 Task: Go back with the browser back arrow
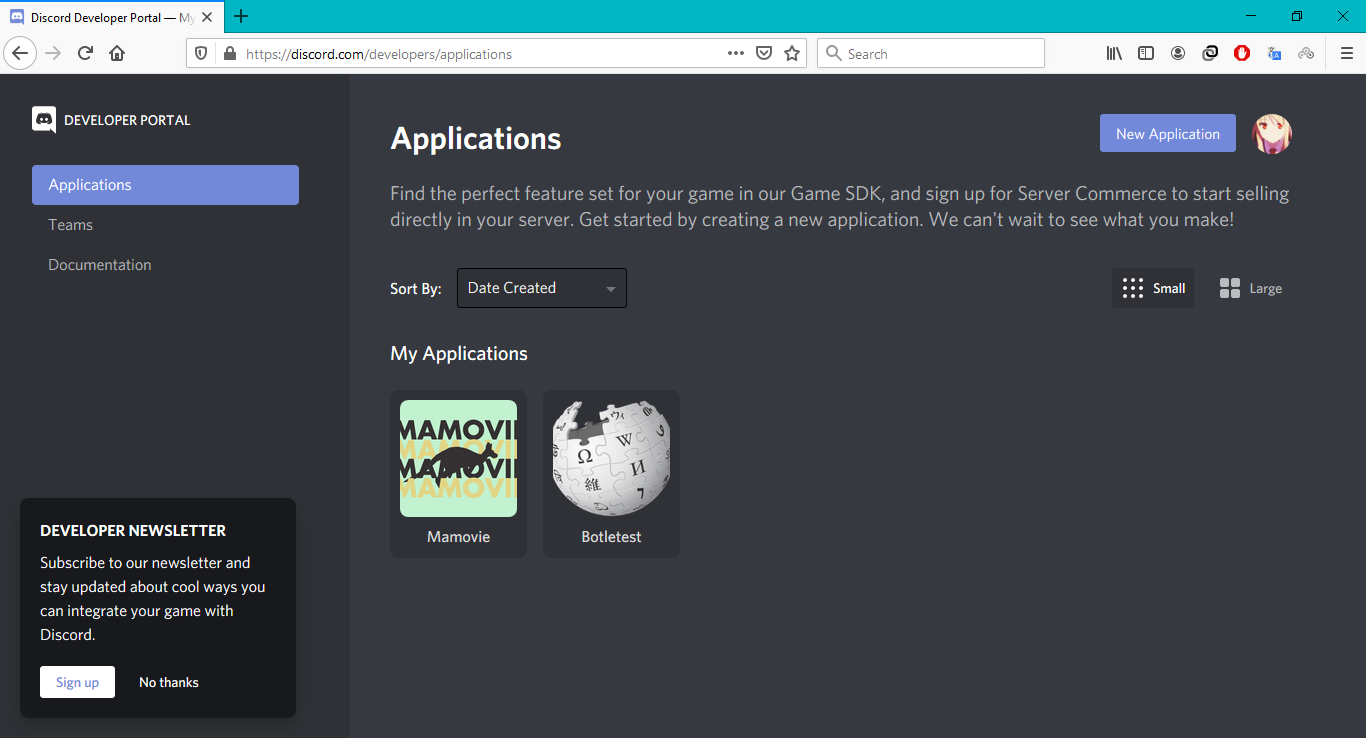pyautogui.click(x=21, y=53)
